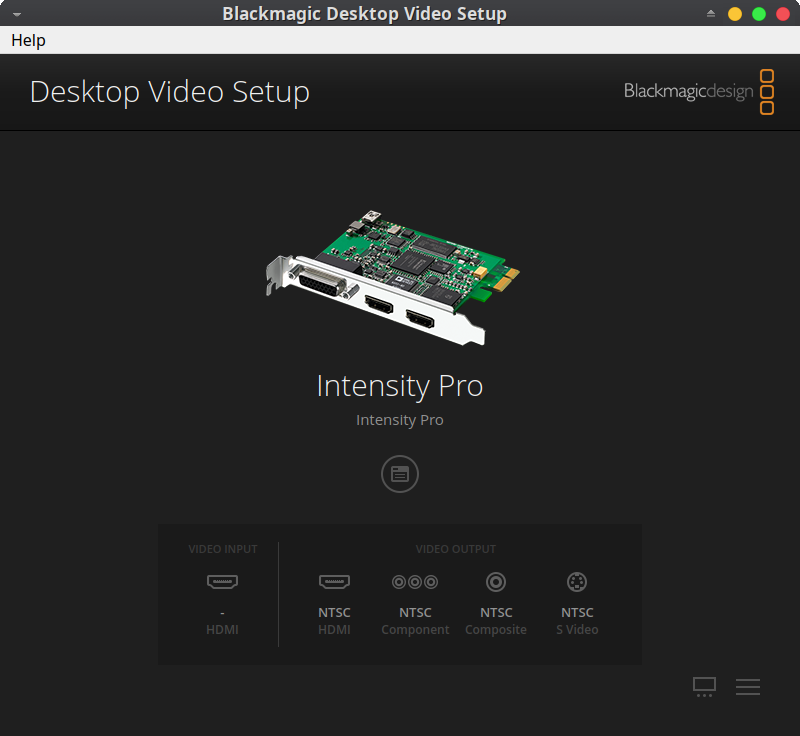Click the Video Input HDMI connector icon
Image resolution: width=800 pixels, height=736 pixels.
coord(222,581)
